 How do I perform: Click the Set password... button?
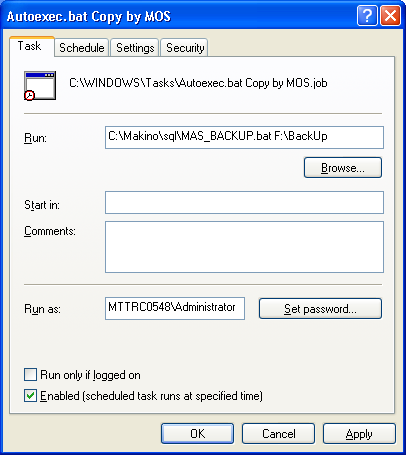[320, 308]
